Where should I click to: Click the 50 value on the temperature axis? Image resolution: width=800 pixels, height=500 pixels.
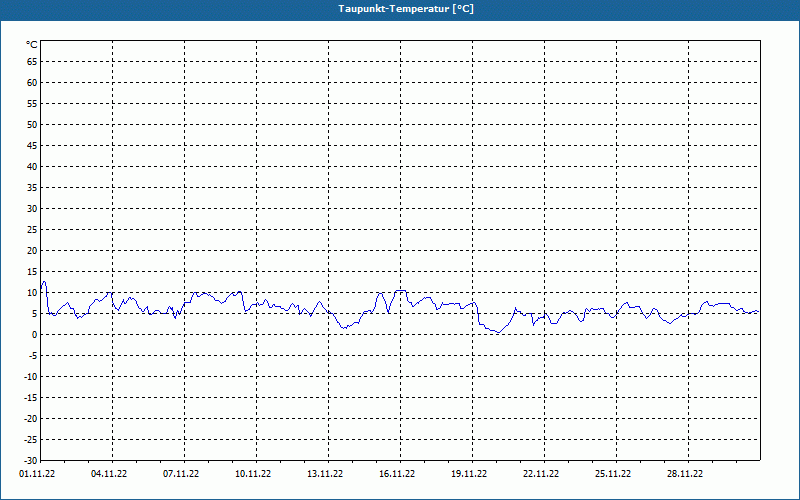32,124
